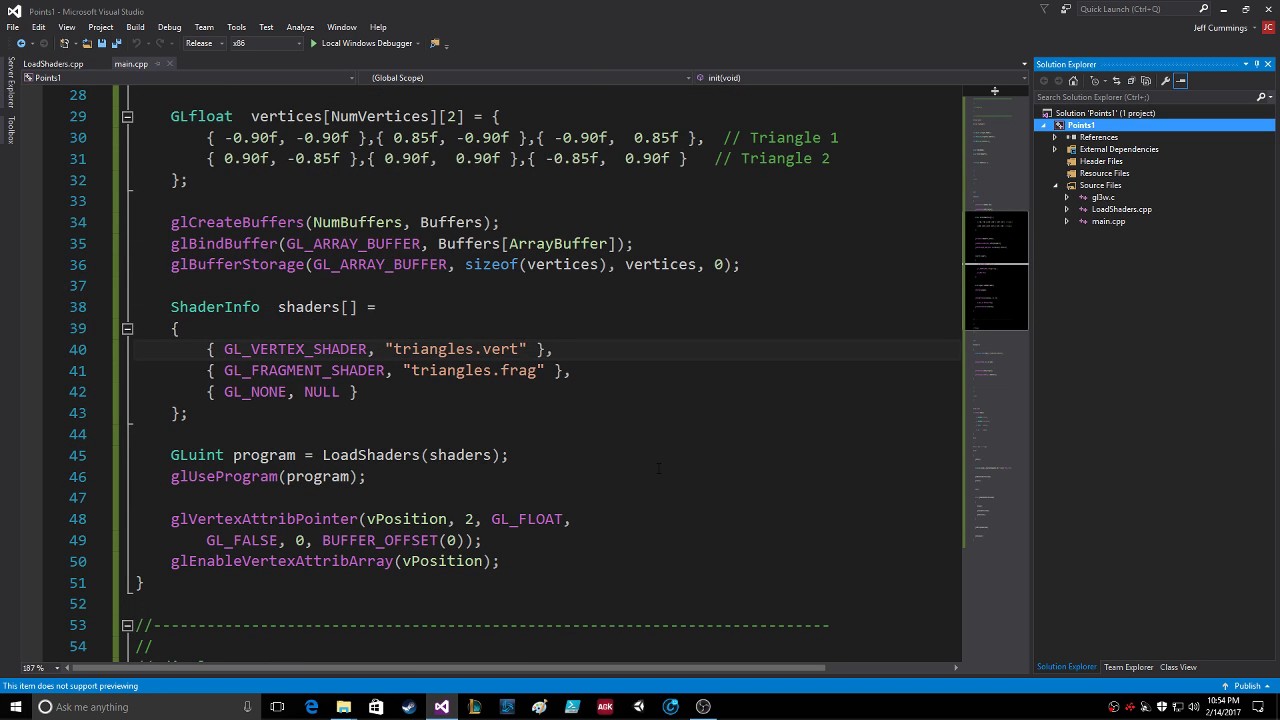Click the Show All Files icon
1280x720 pixels.
click(x=1146, y=81)
